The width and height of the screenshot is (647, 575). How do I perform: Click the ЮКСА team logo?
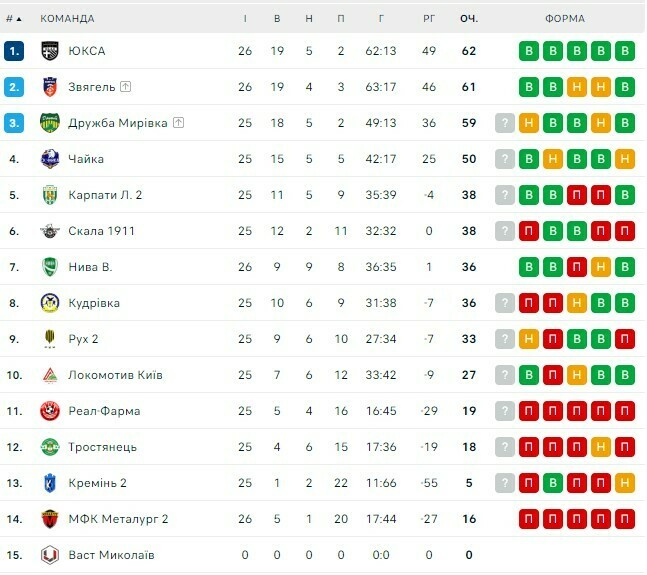click(x=50, y=51)
